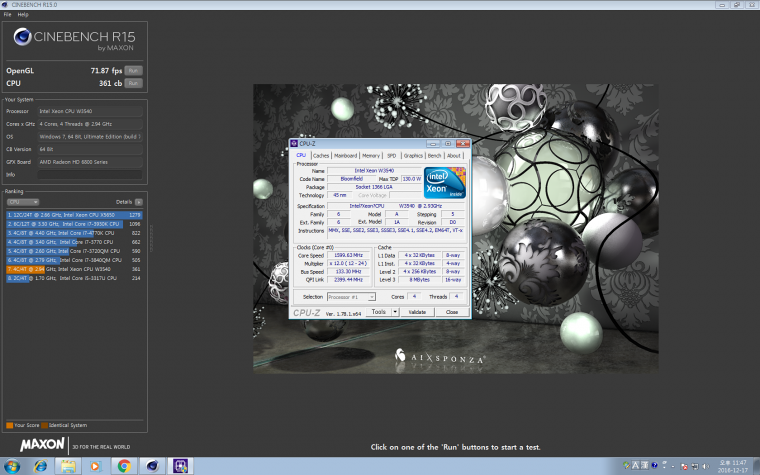Click the volume speaker tray icon
The width and height of the screenshot is (760, 475).
click(705, 466)
